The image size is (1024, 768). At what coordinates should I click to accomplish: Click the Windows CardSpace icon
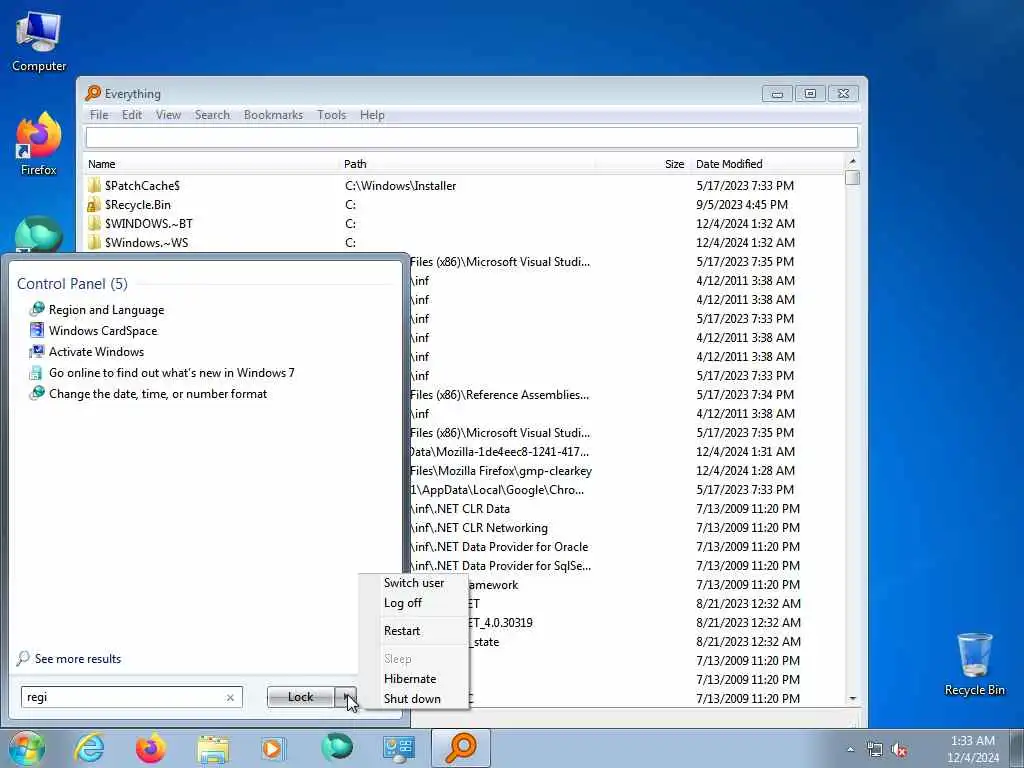(37, 330)
